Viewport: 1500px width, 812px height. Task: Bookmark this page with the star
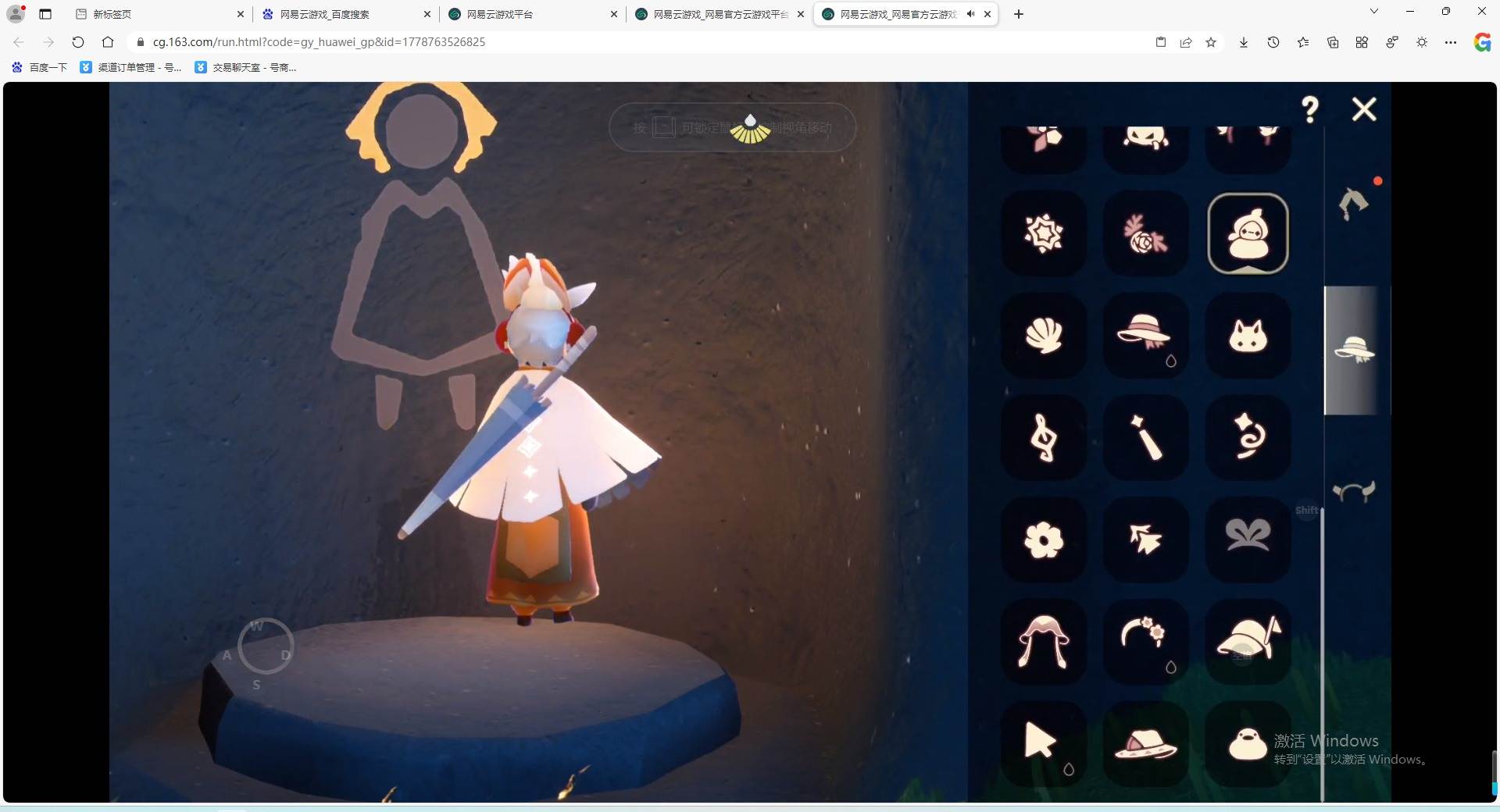click(x=1211, y=42)
